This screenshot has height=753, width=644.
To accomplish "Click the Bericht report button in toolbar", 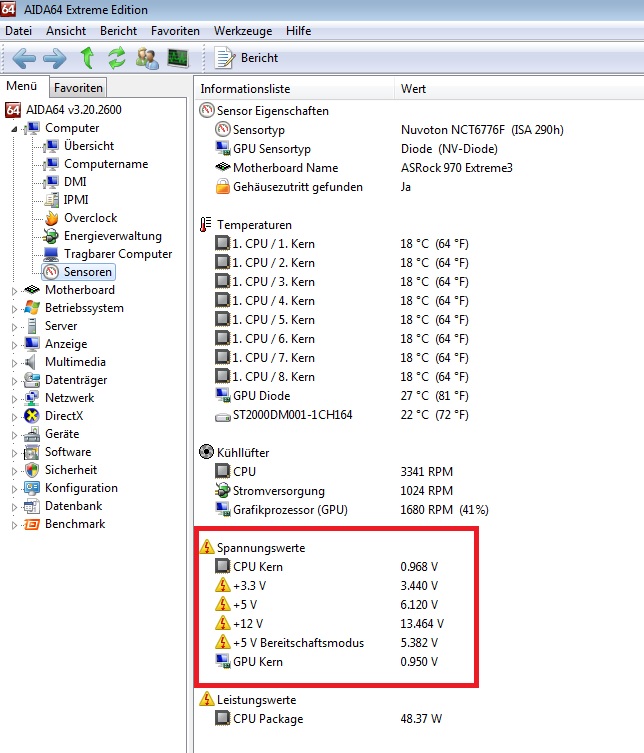I will pos(246,58).
